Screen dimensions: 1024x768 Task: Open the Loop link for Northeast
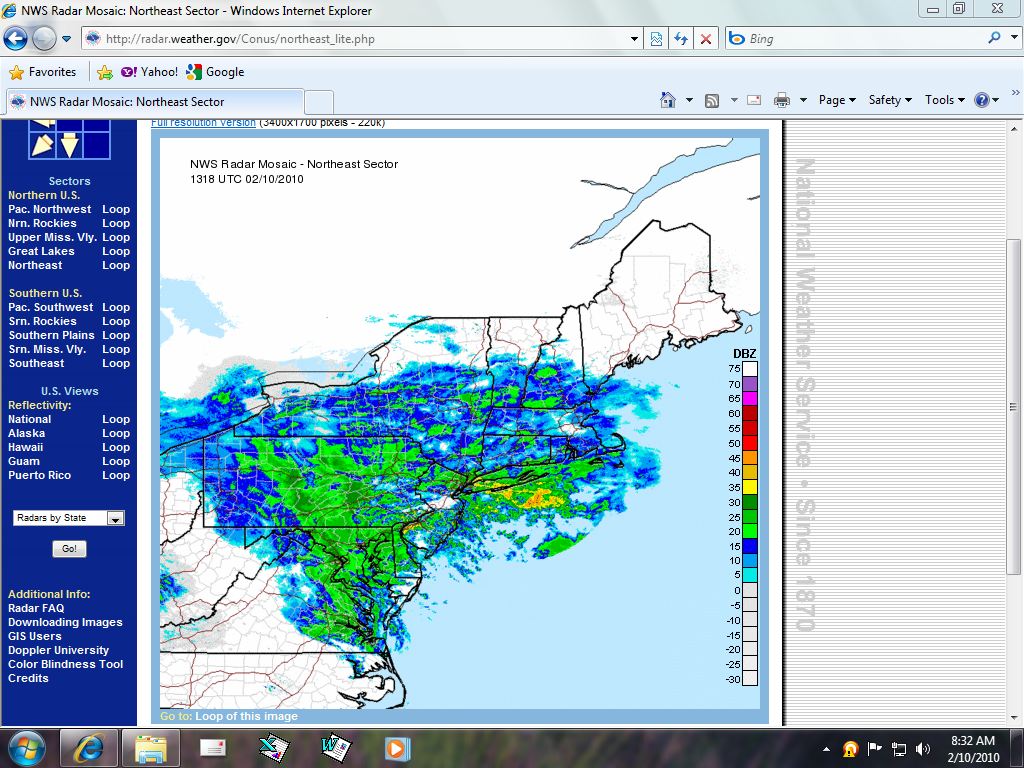(116, 265)
